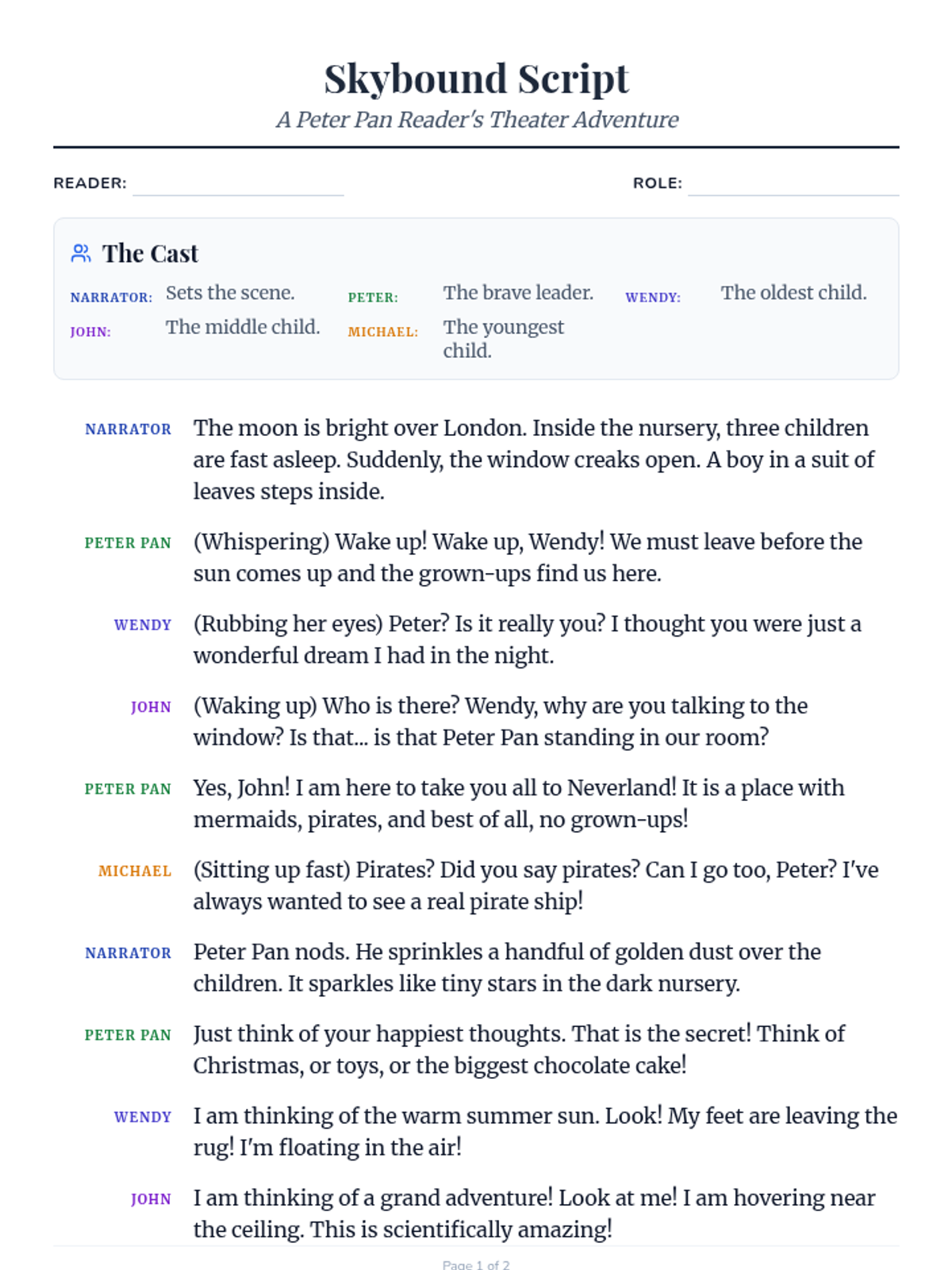This screenshot has width=952, height=1270.
Task: Click the people icon beside The Cast
Action: [81, 253]
